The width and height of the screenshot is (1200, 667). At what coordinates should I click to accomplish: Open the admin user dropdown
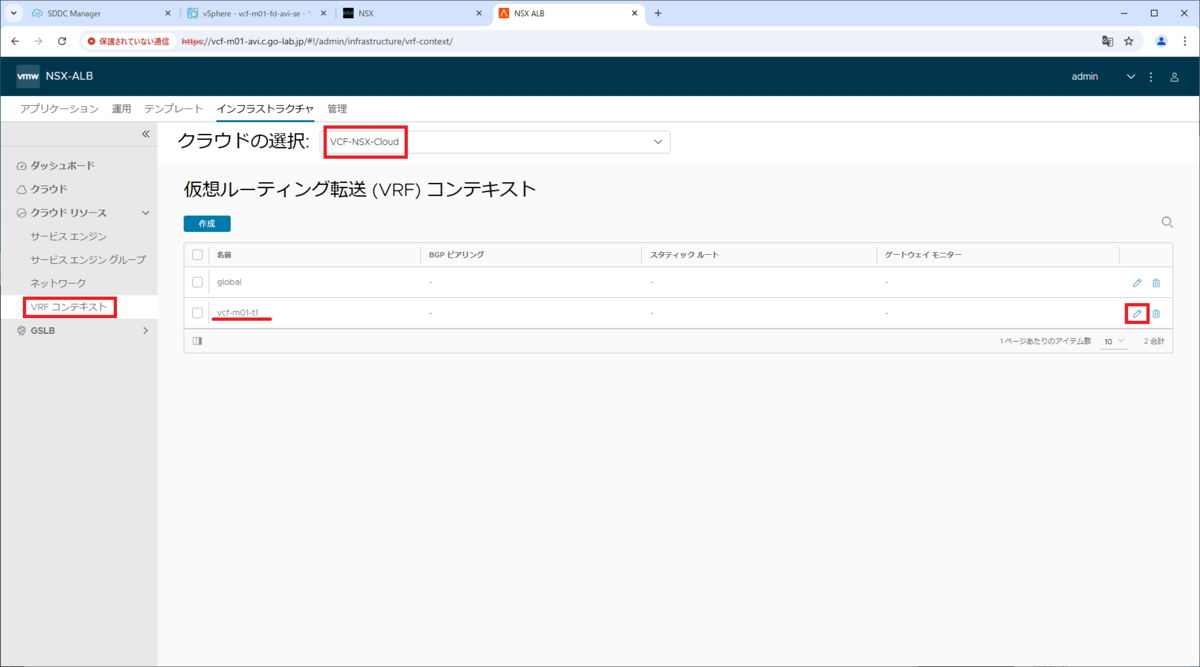coord(1103,77)
